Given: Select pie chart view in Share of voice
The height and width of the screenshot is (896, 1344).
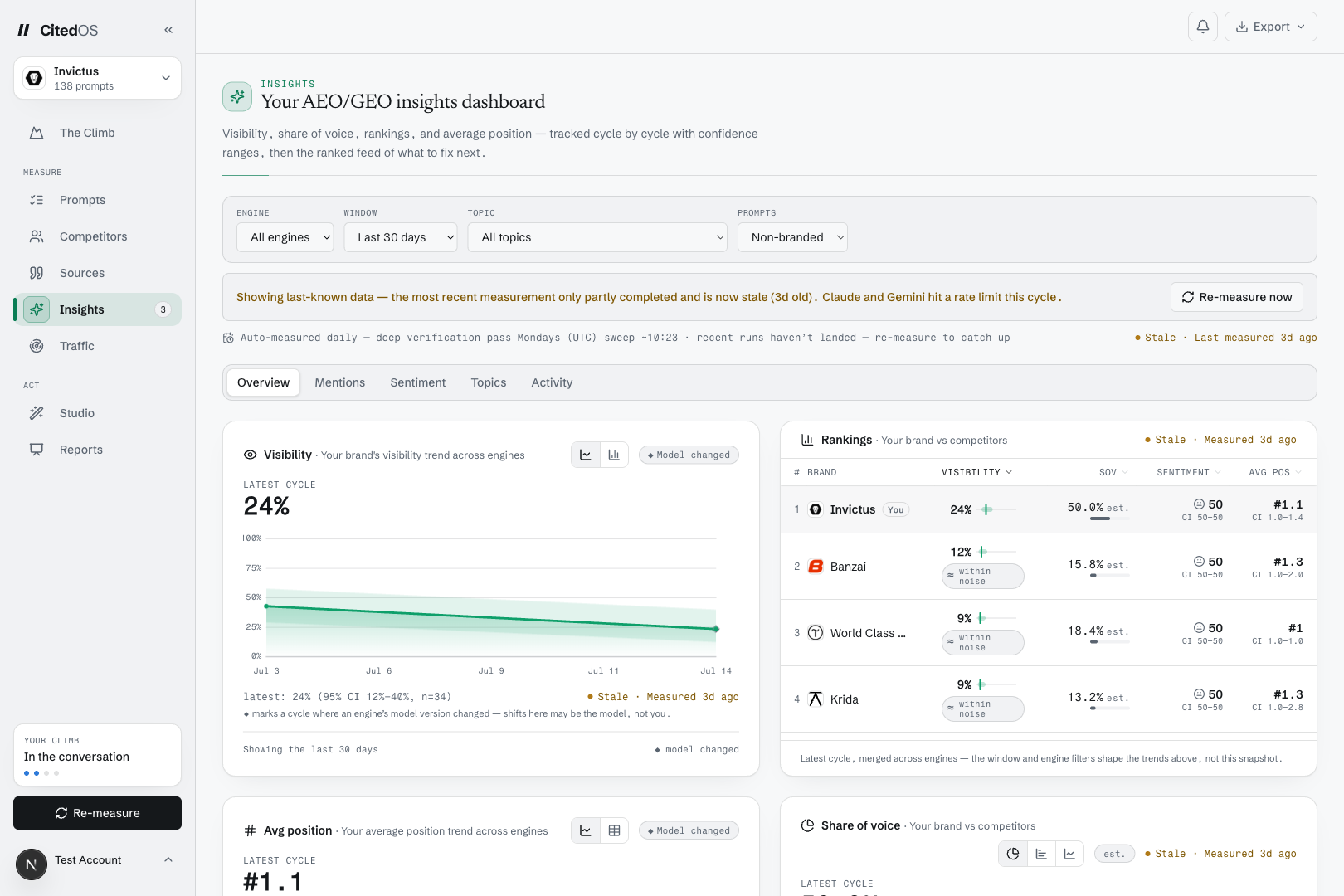Looking at the screenshot, I should (1013, 854).
